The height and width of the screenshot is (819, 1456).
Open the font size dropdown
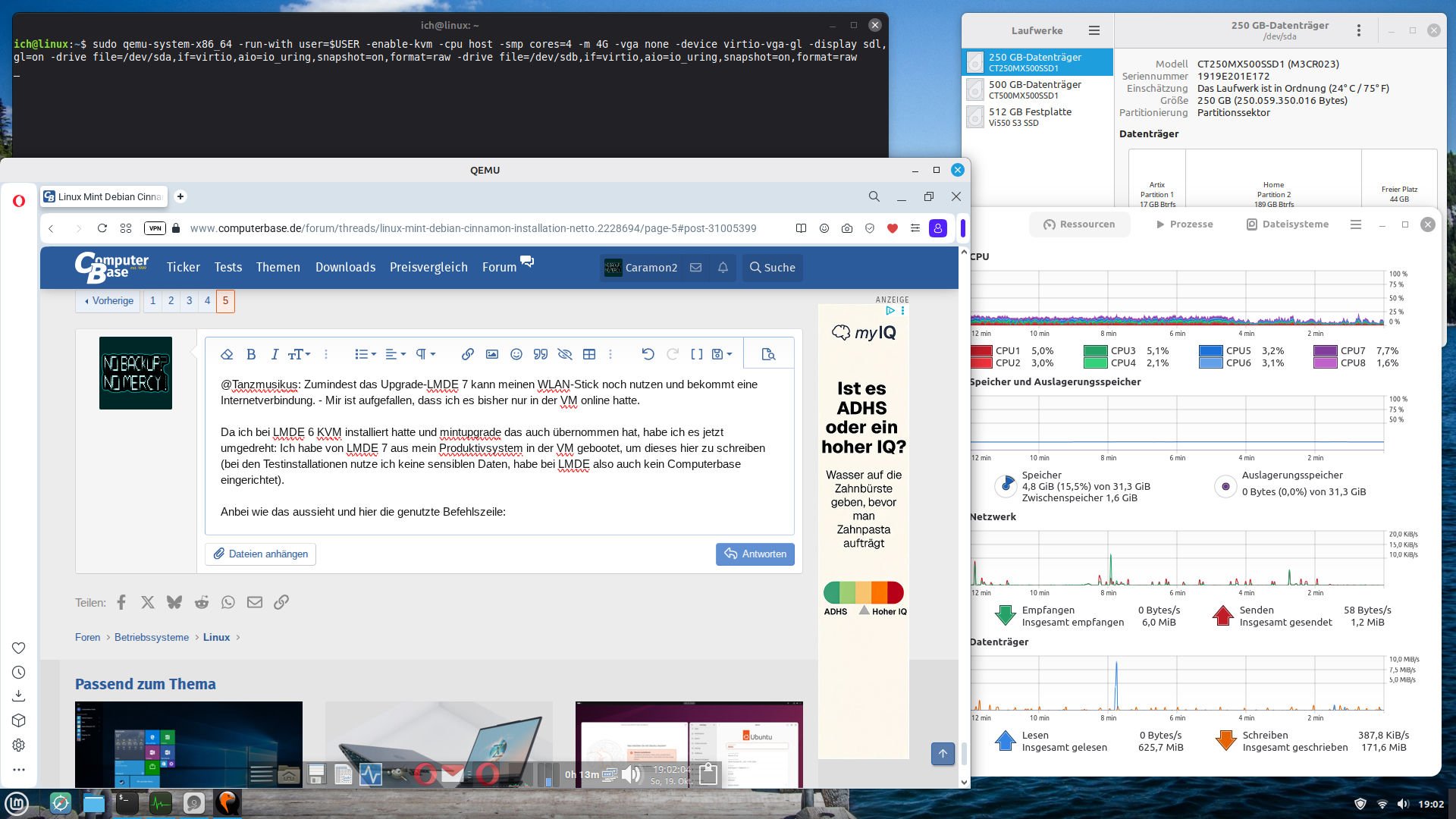click(299, 354)
